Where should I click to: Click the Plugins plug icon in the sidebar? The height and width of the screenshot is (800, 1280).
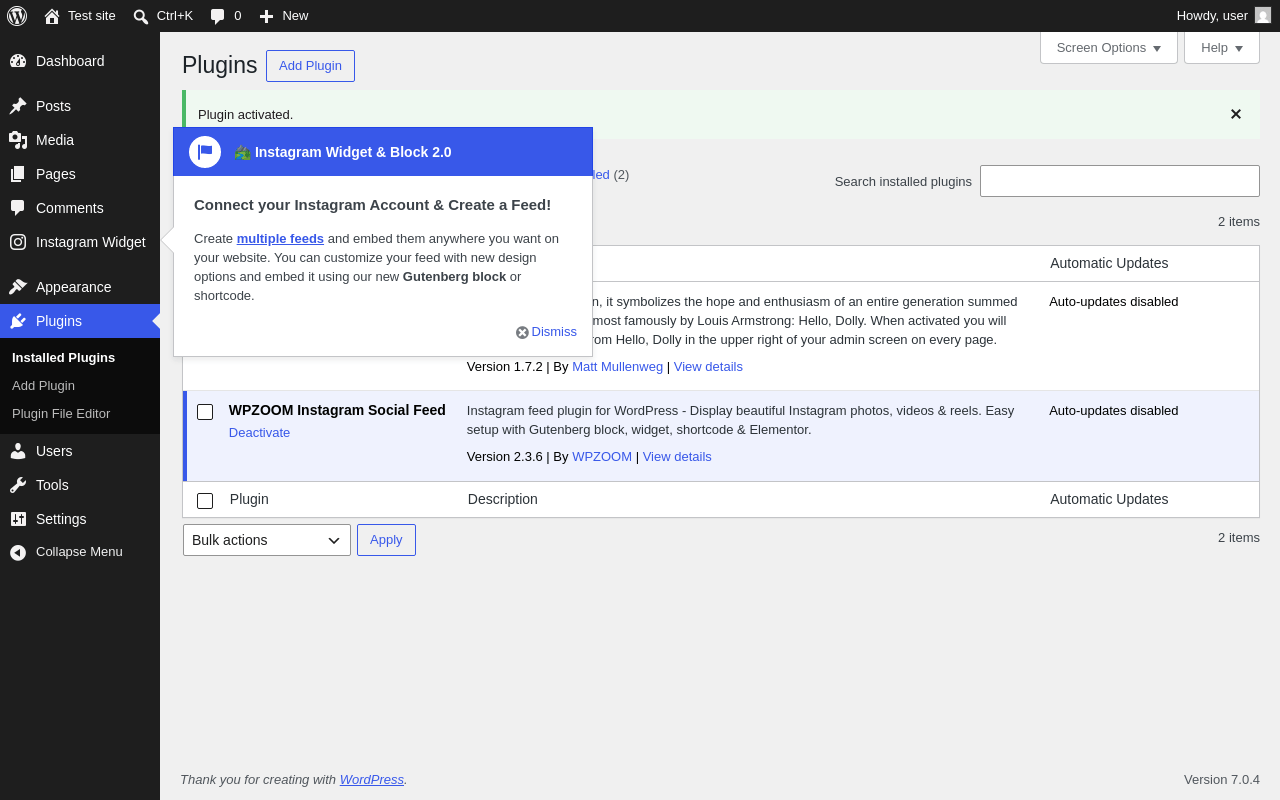pyautogui.click(x=18, y=321)
